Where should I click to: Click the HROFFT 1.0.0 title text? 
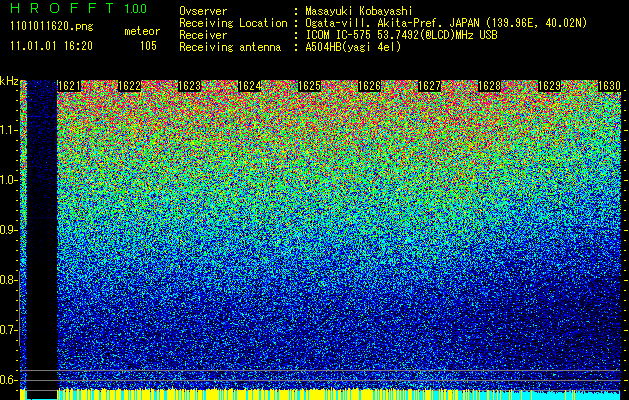pos(79,8)
